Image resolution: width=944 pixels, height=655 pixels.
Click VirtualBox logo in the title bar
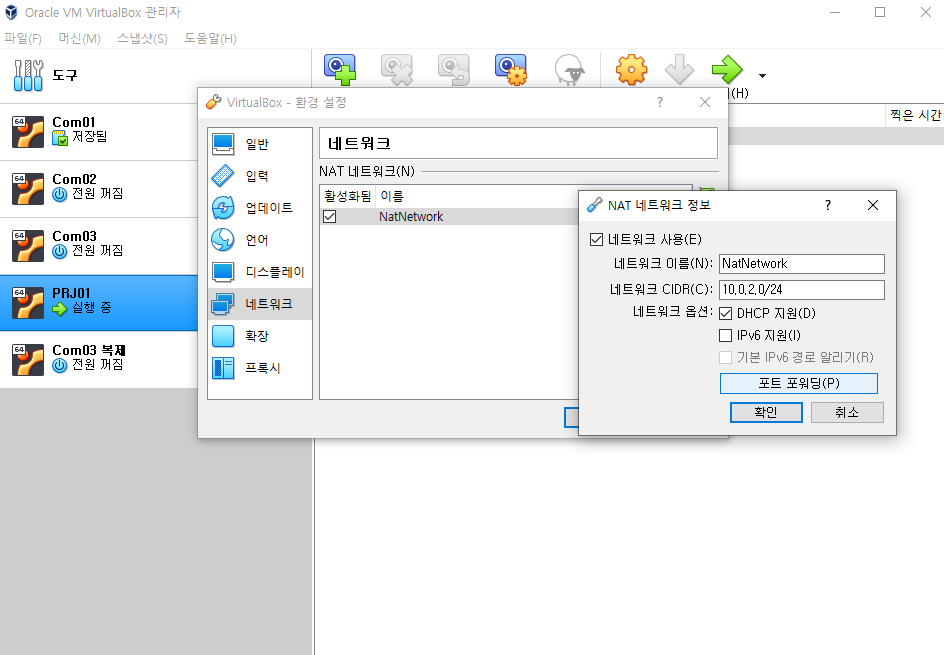pos(11,12)
